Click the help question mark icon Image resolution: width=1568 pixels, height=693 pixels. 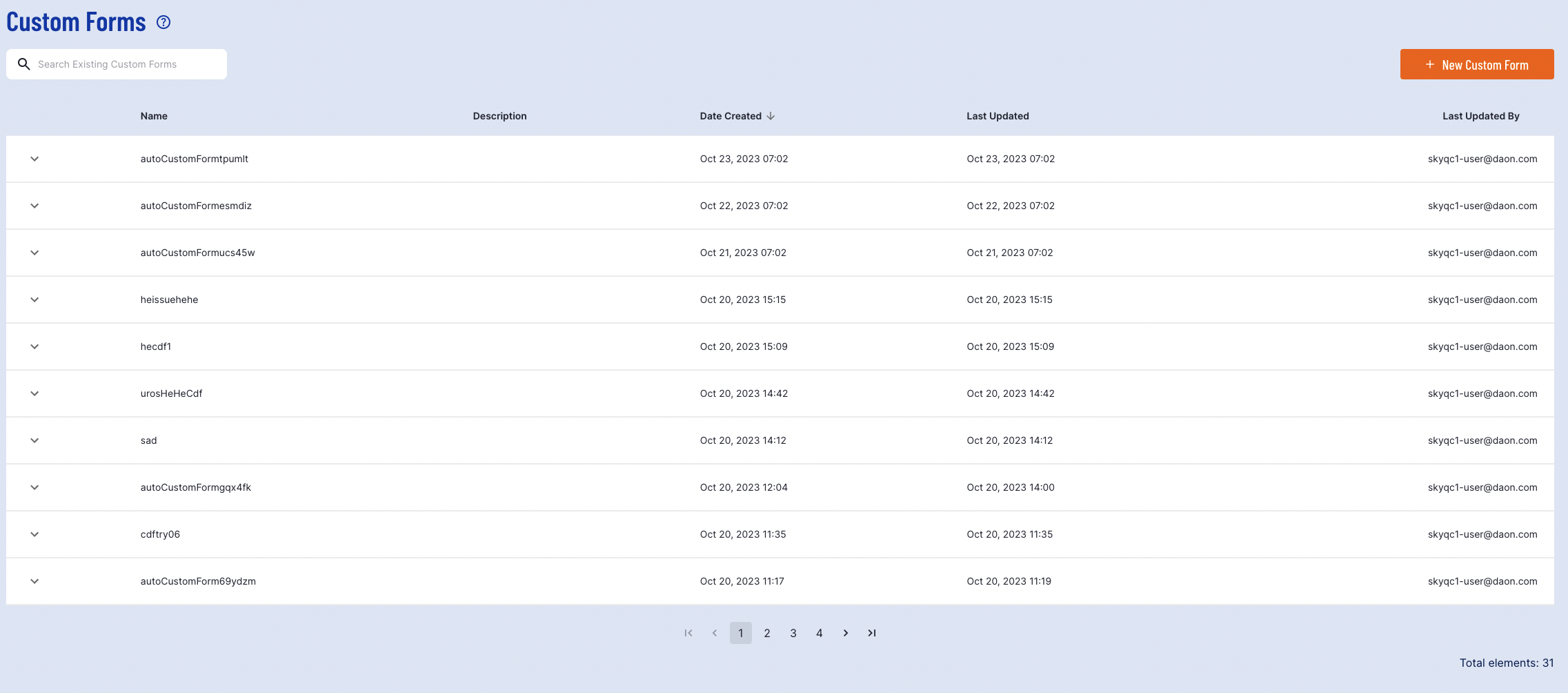point(163,23)
